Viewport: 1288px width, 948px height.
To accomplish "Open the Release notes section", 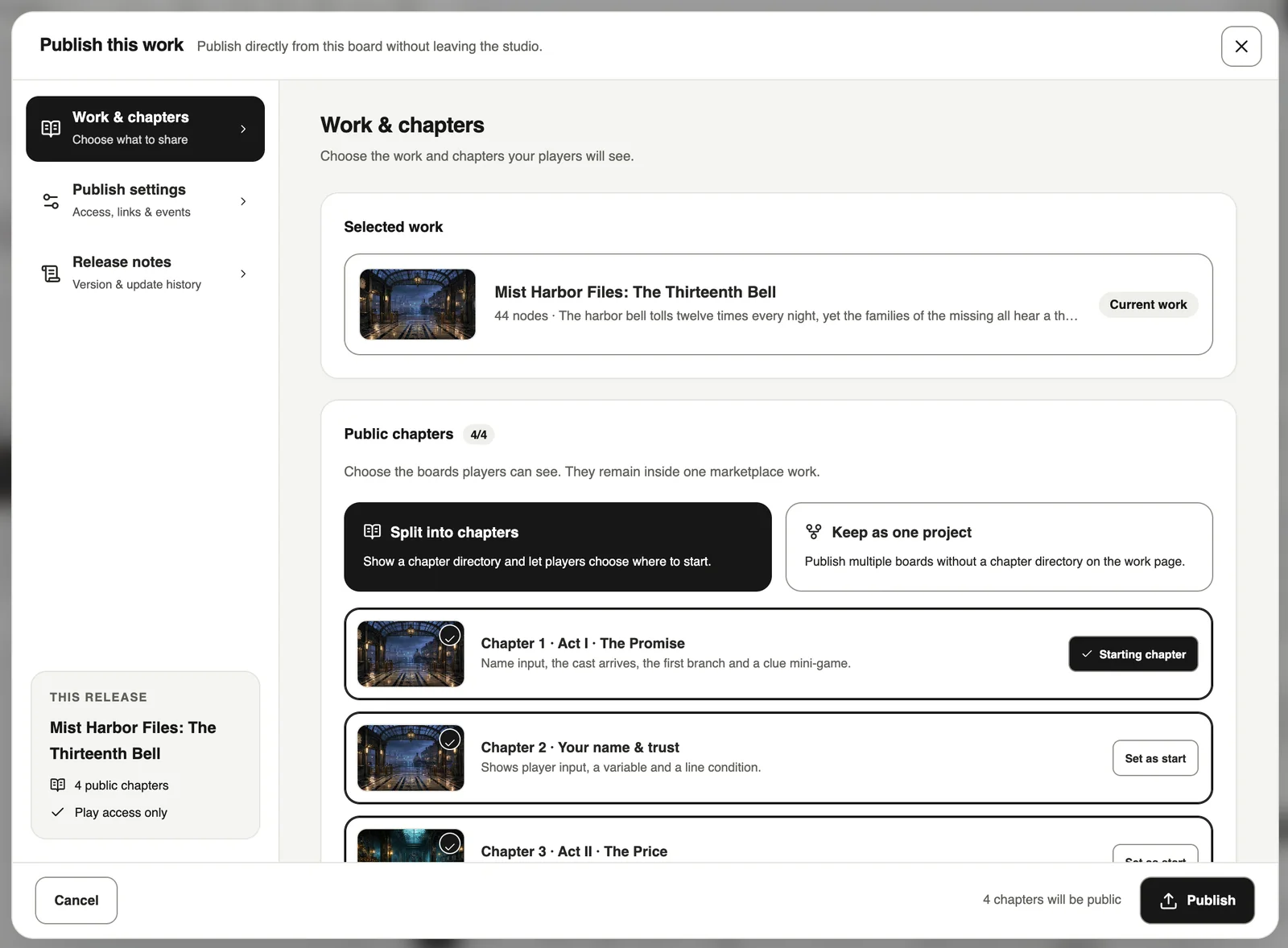I will 145,274.
